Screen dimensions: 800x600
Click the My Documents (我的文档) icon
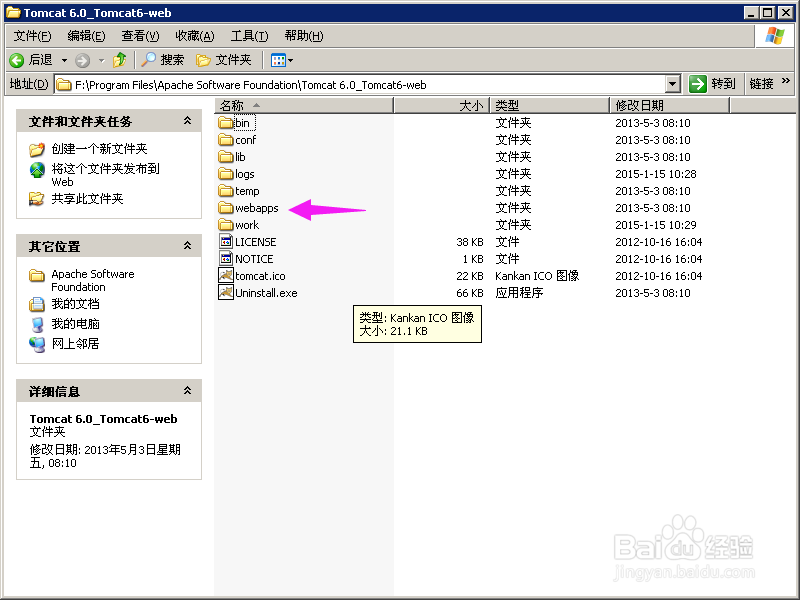coord(37,304)
